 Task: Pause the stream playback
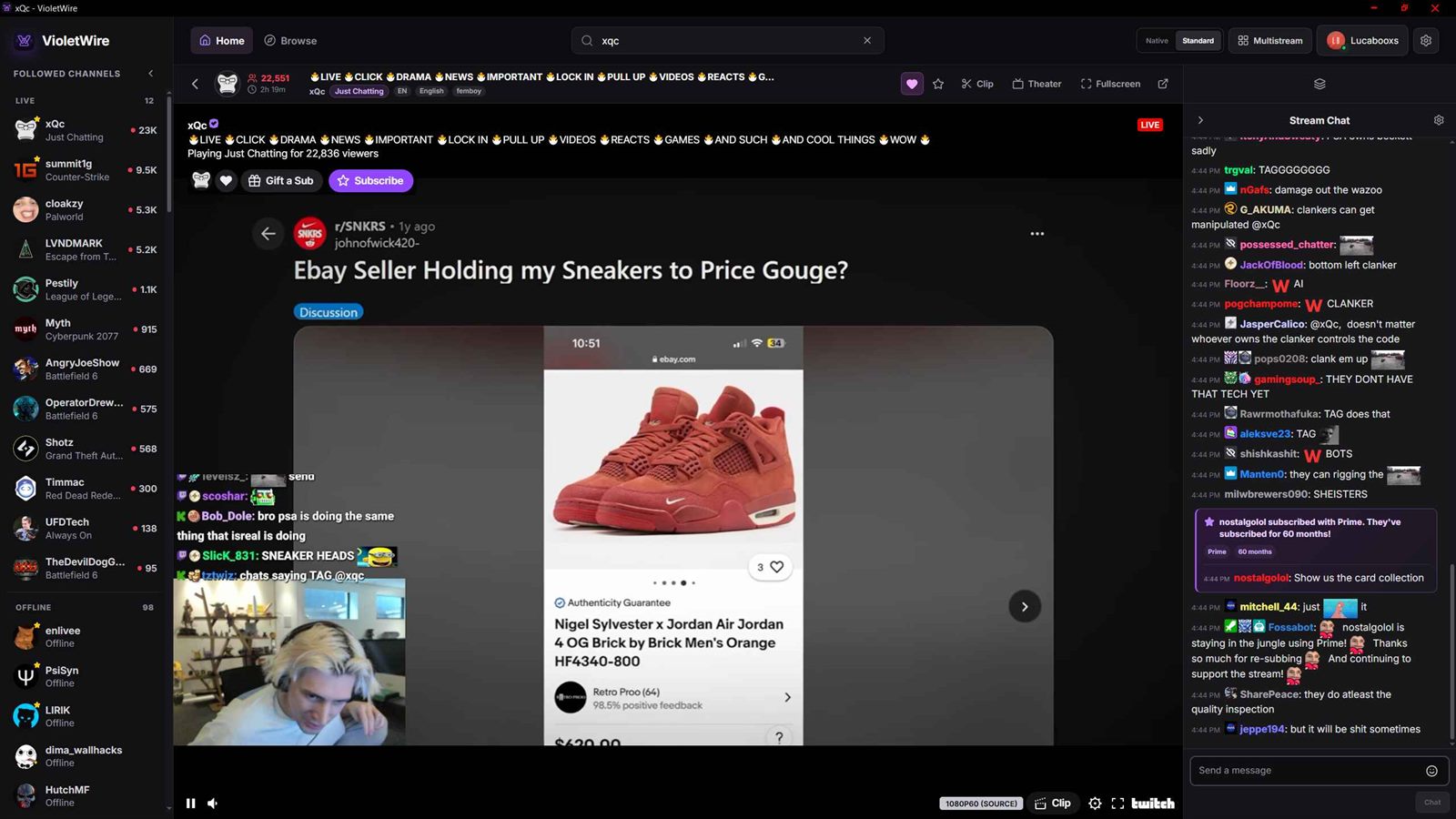(190, 804)
